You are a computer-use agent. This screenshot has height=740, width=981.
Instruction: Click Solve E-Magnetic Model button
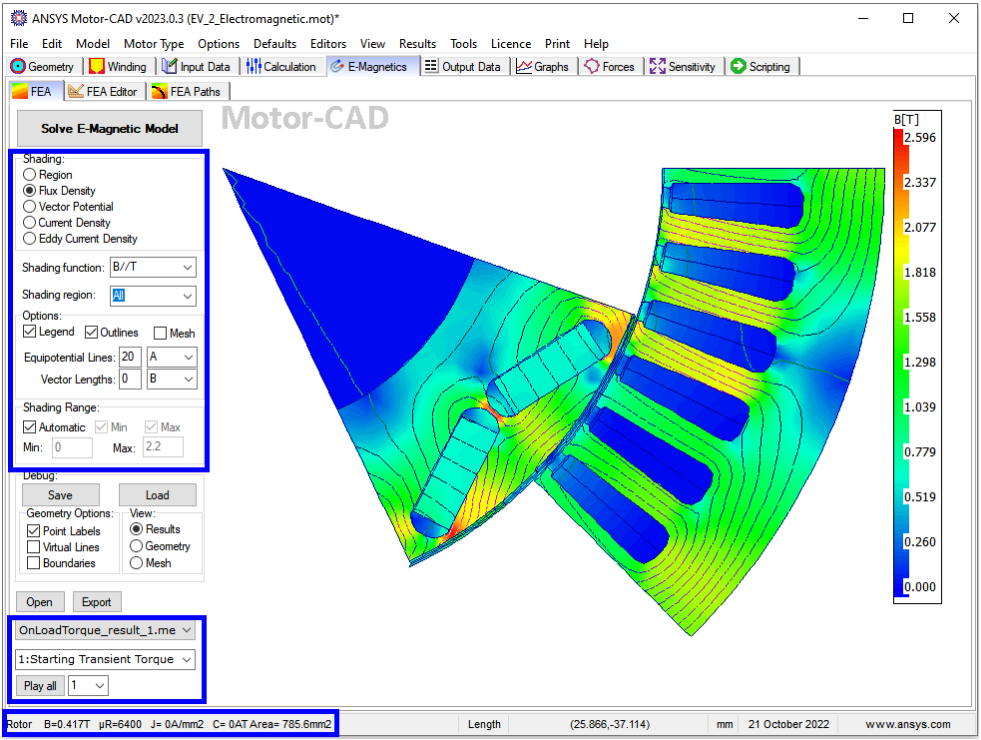[x=109, y=128]
